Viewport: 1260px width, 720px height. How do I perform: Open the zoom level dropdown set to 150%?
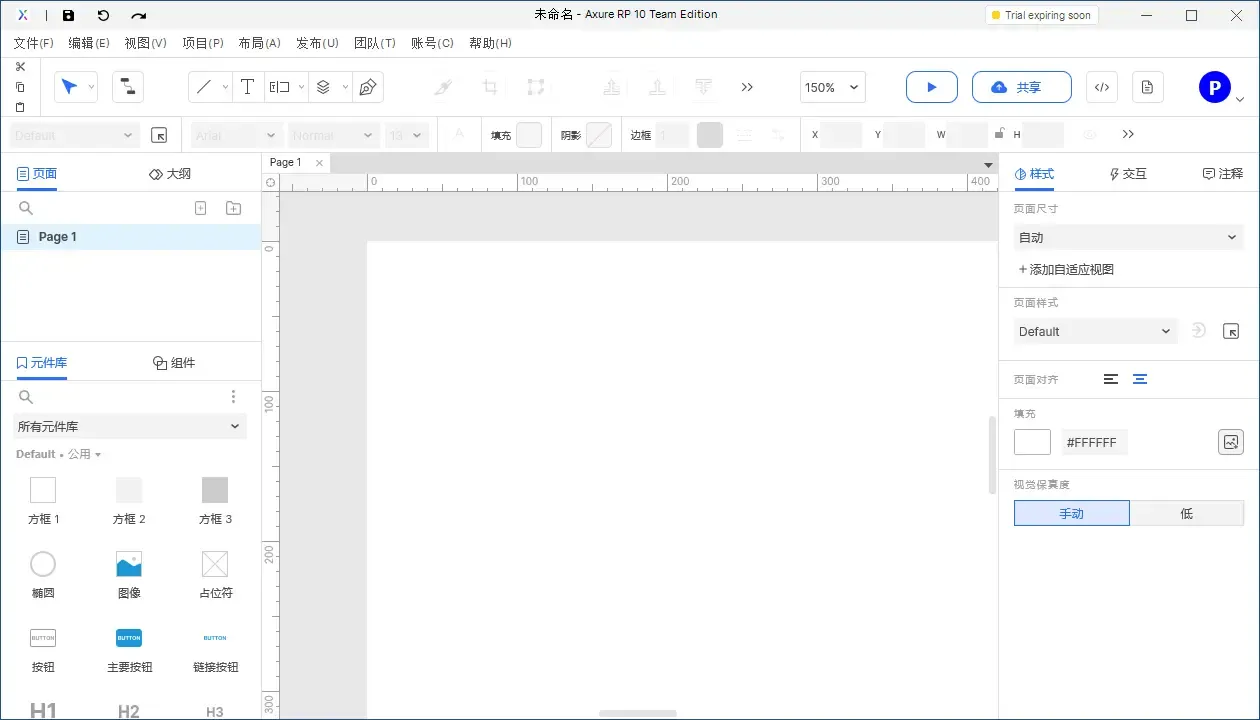click(831, 87)
